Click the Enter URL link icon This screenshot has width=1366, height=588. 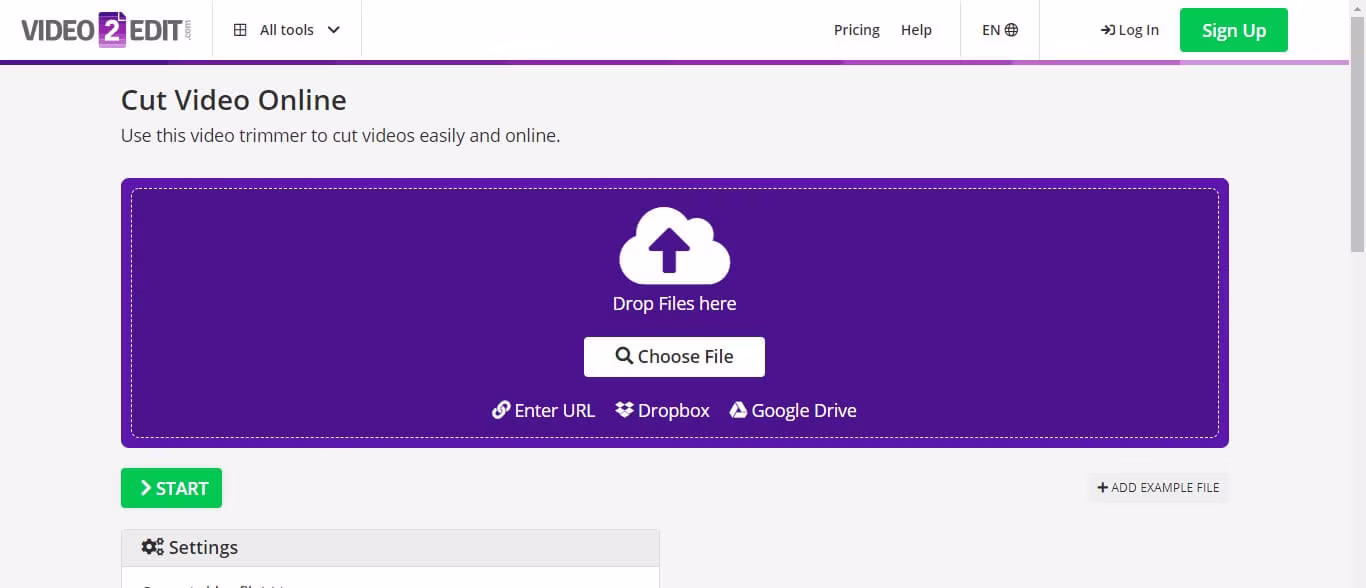501,410
